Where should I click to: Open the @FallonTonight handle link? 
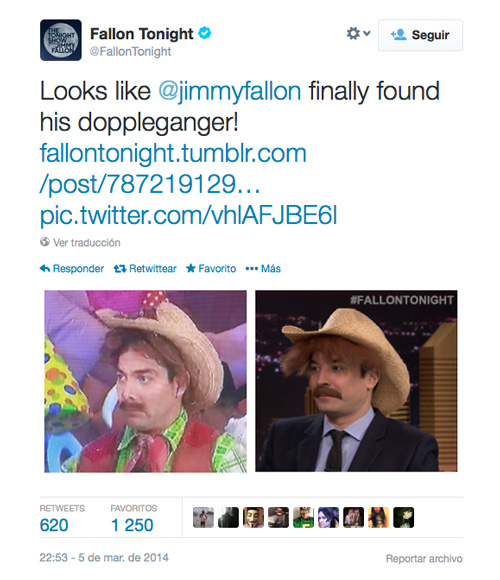(x=130, y=51)
